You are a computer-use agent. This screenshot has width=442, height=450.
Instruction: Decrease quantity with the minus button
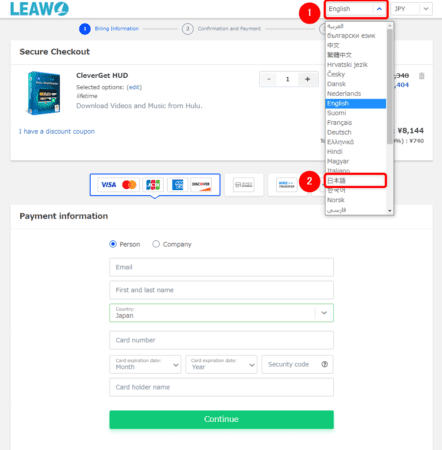269,79
